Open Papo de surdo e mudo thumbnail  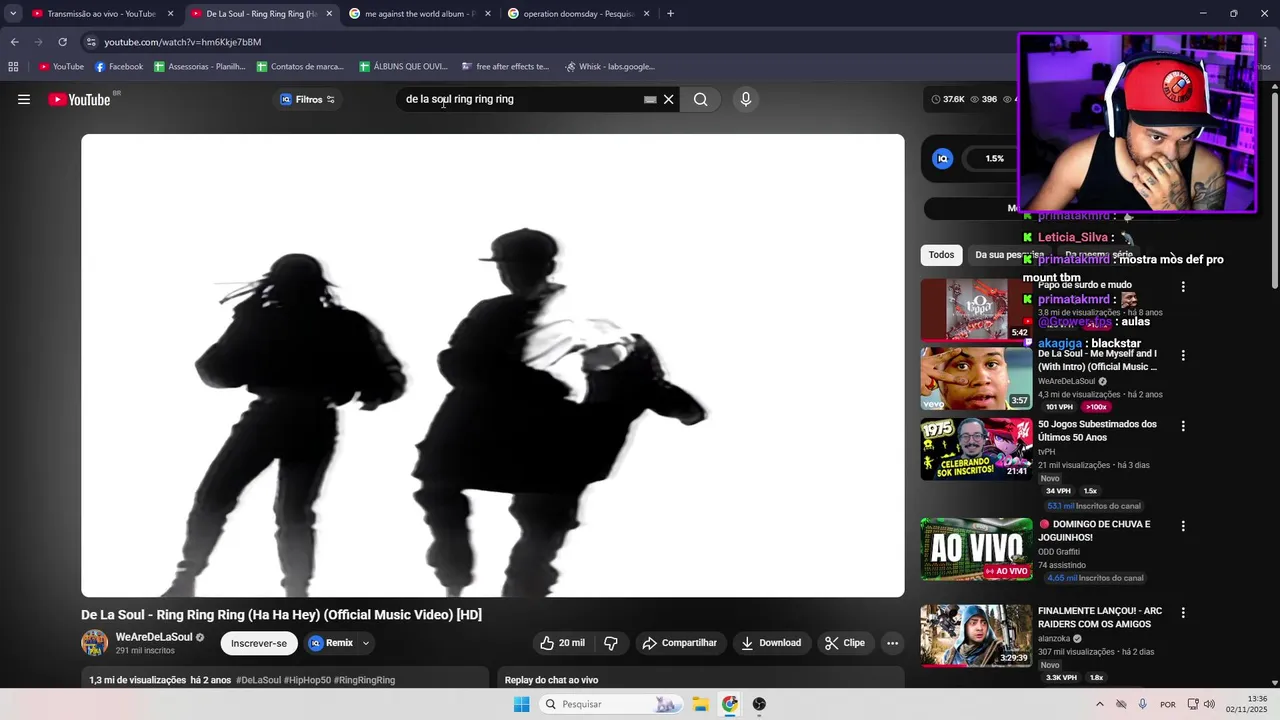[976, 310]
